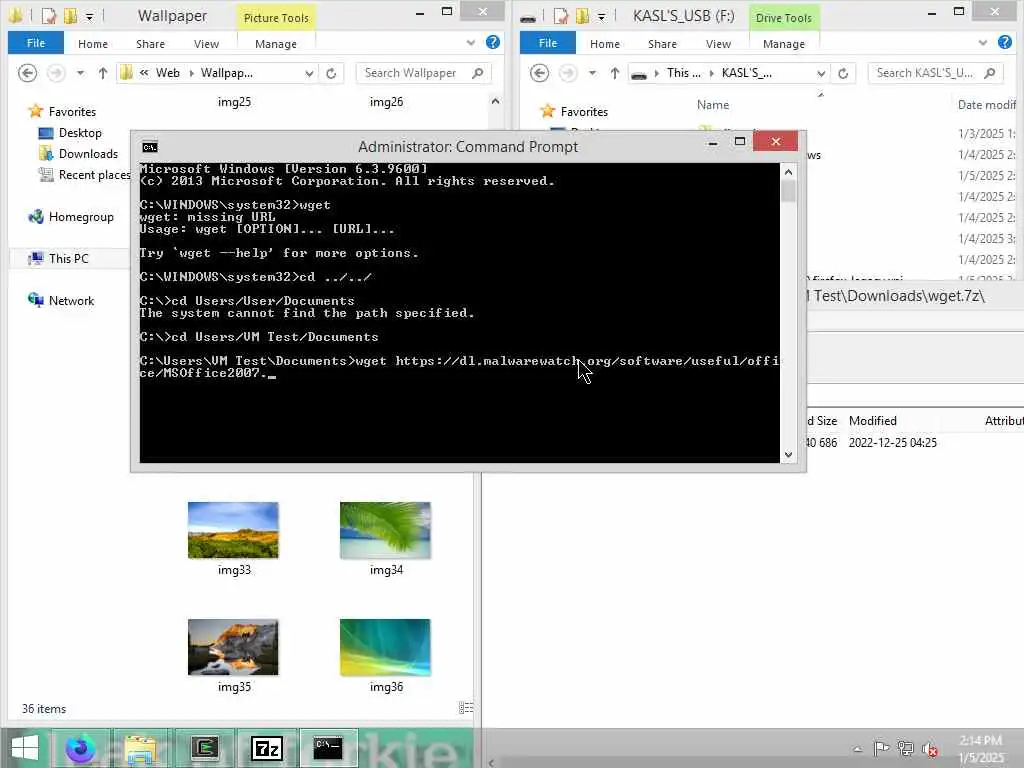Switch to details view icon in Wallpaper window

[465, 708]
